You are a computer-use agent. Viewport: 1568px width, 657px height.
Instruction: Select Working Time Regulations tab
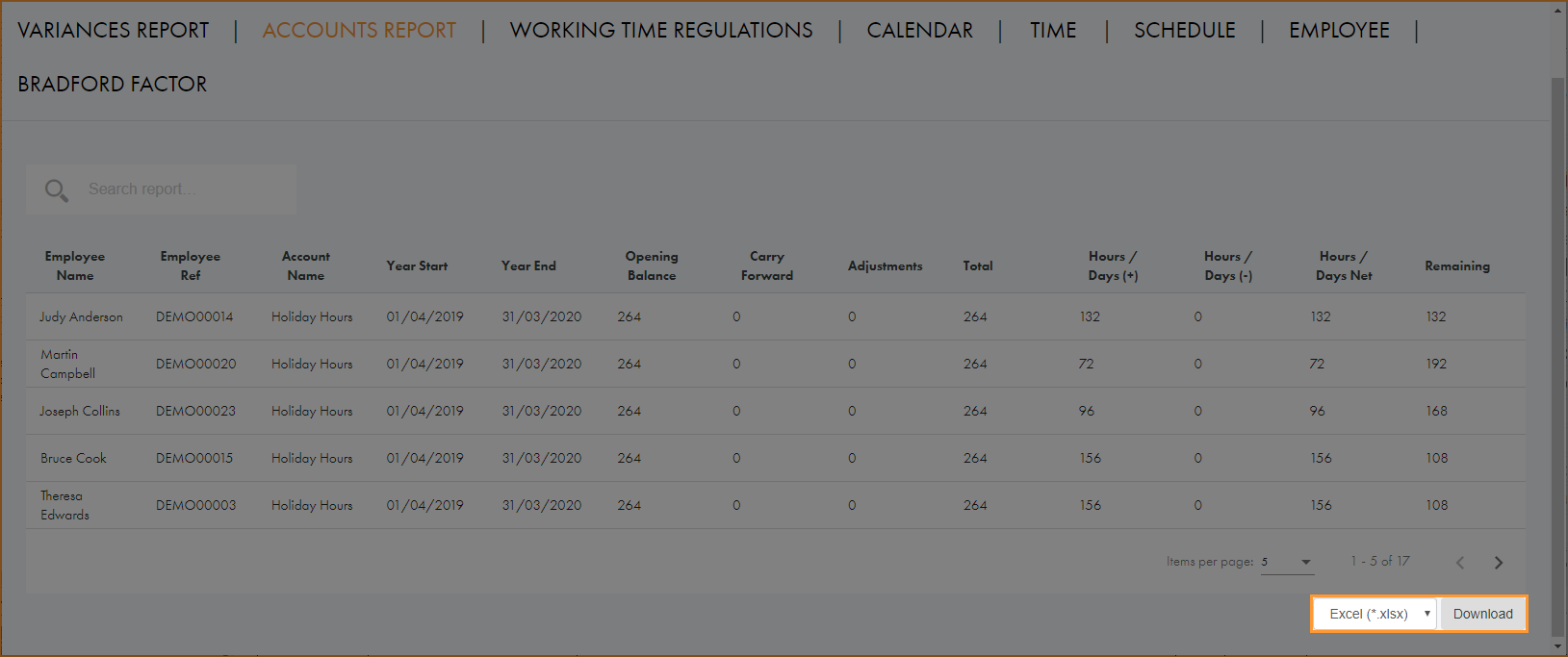coord(661,31)
